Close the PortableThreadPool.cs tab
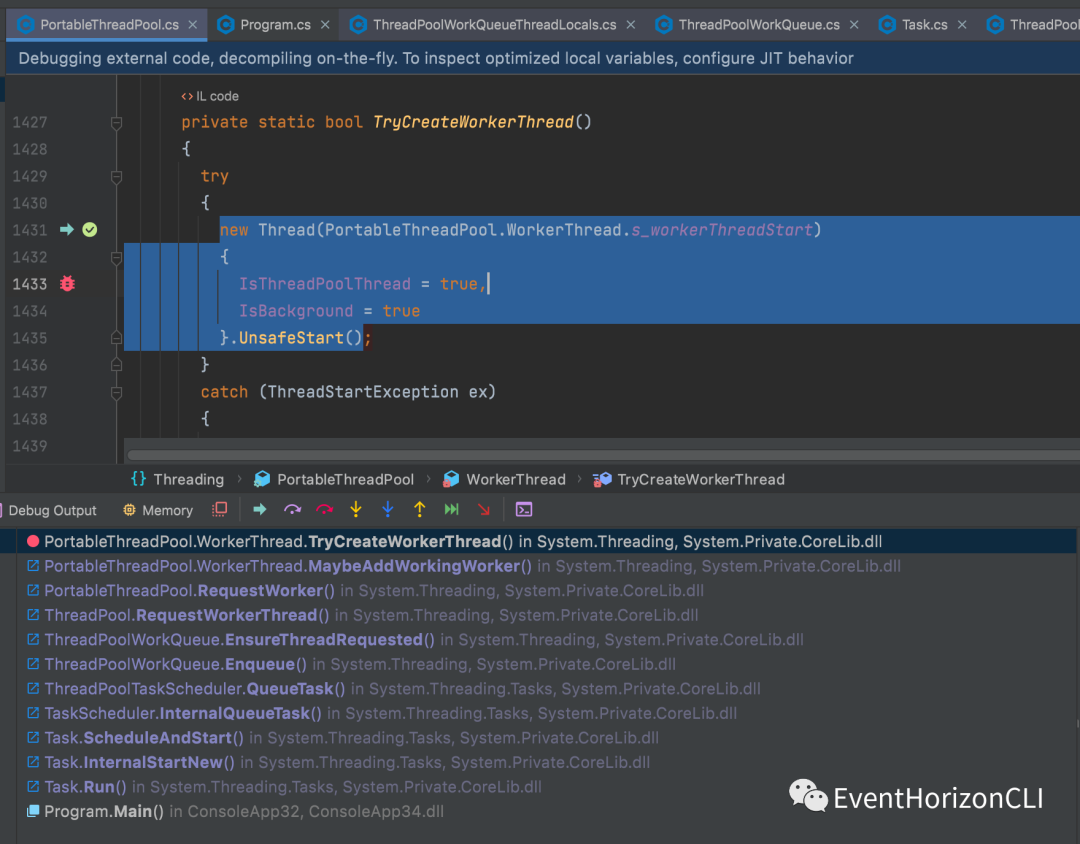Screen dimensions: 1080x844 tap(193, 25)
